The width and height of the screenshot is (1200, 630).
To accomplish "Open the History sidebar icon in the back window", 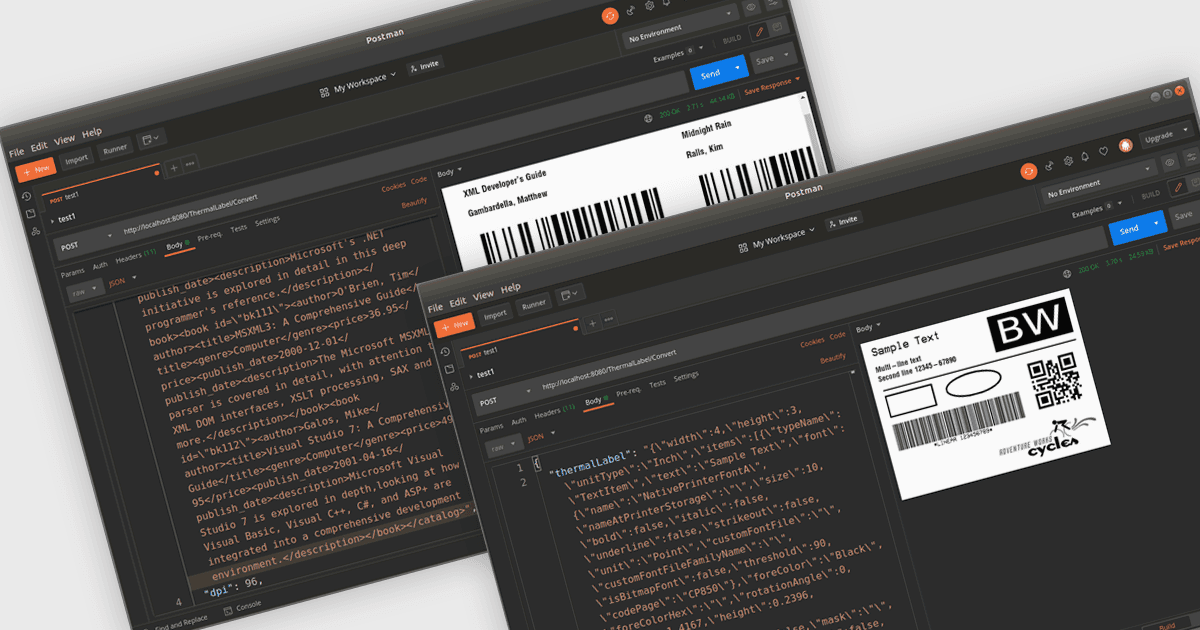I will click(27, 196).
